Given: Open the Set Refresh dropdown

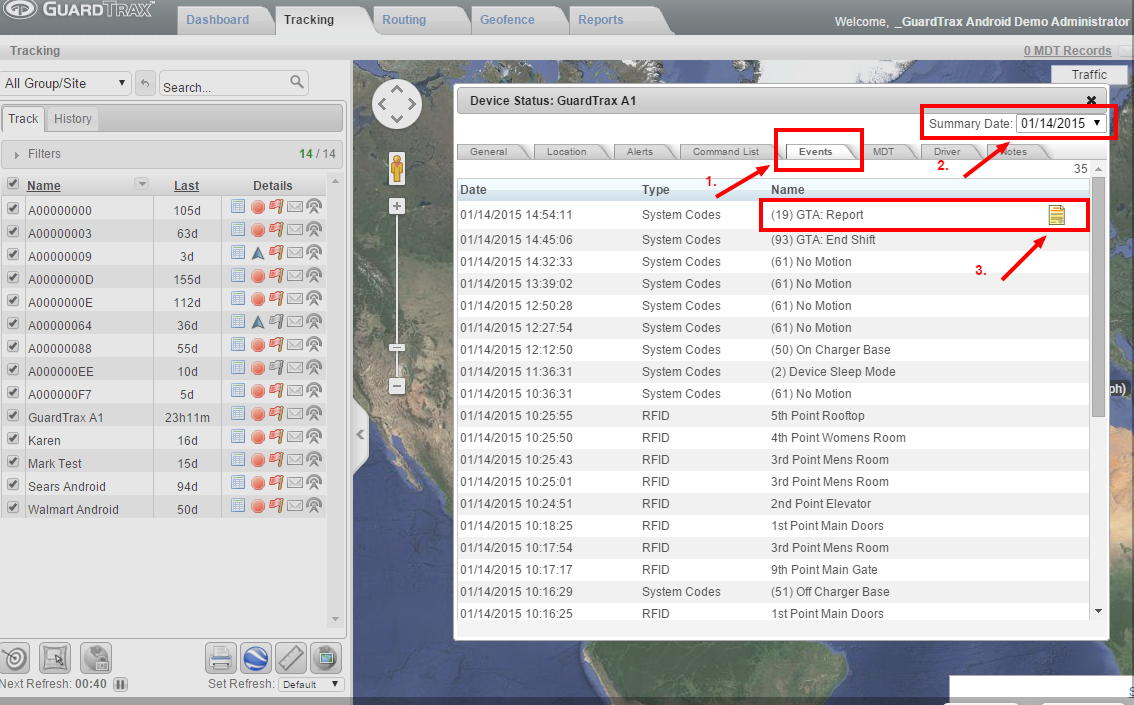Looking at the screenshot, I should [310, 684].
